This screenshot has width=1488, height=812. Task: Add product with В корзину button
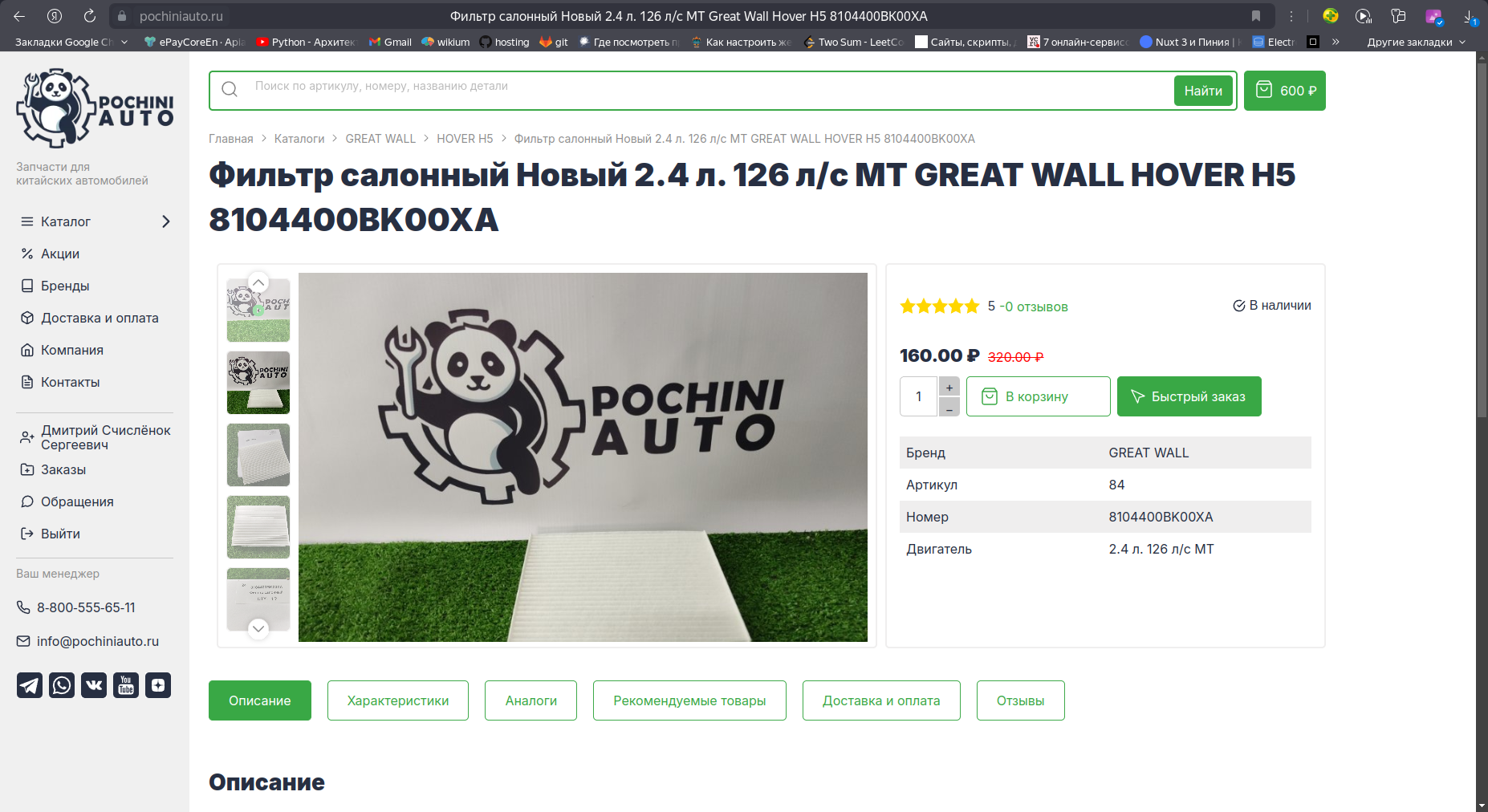click(1039, 396)
